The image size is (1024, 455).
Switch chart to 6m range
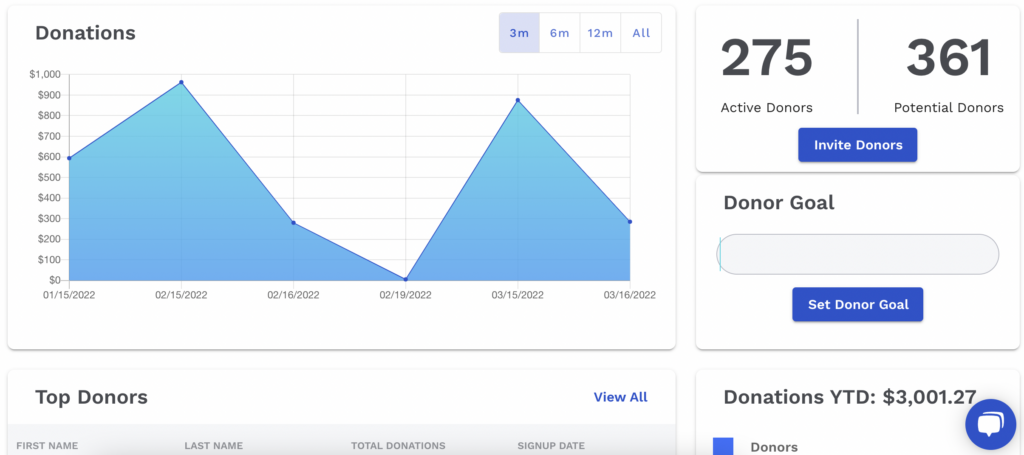click(x=559, y=33)
